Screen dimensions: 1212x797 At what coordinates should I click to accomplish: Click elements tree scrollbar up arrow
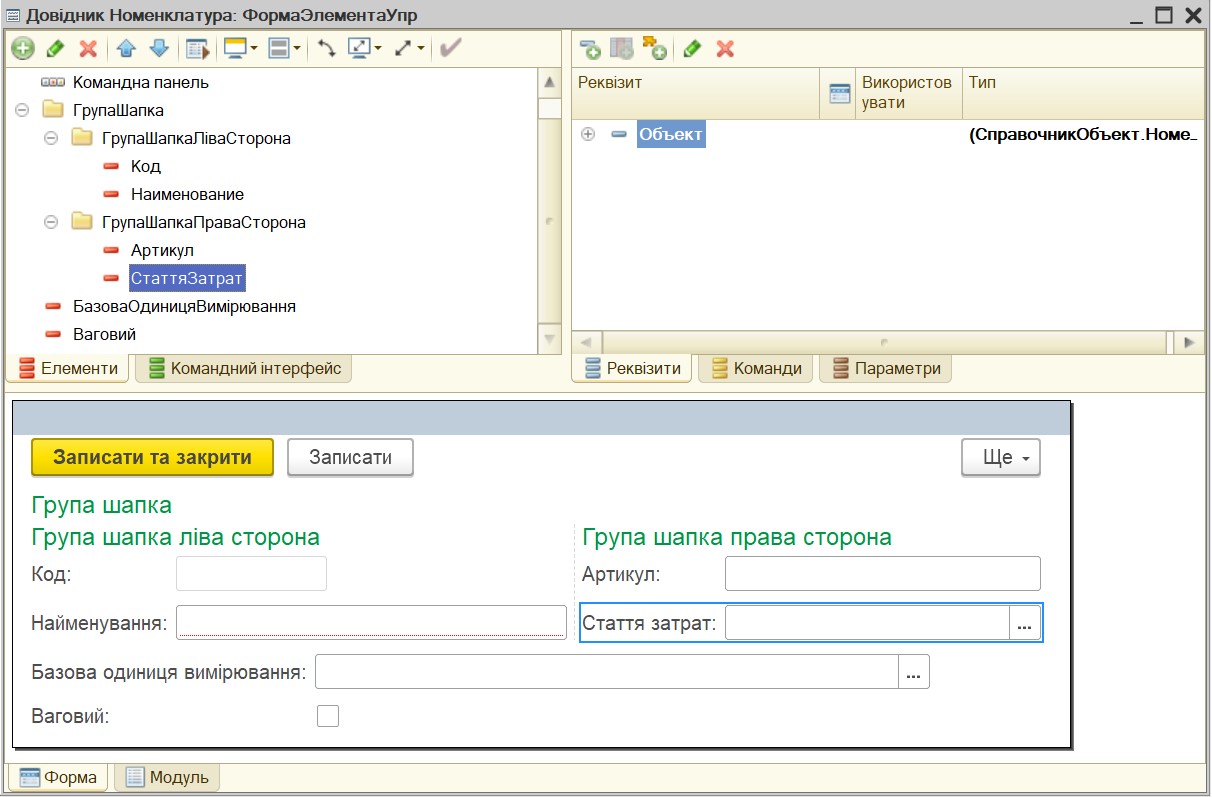coord(549,82)
